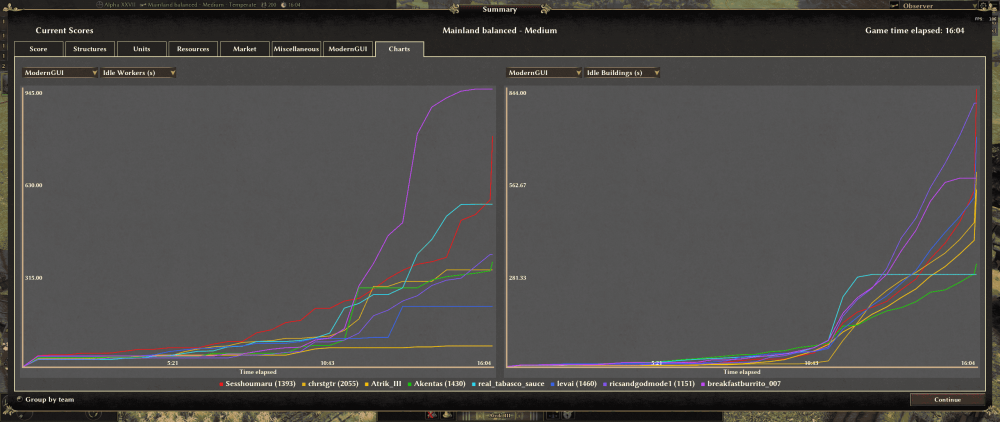1000x422 pixels.
Task: Select the ModernGUI tab
Action: click(348, 49)
